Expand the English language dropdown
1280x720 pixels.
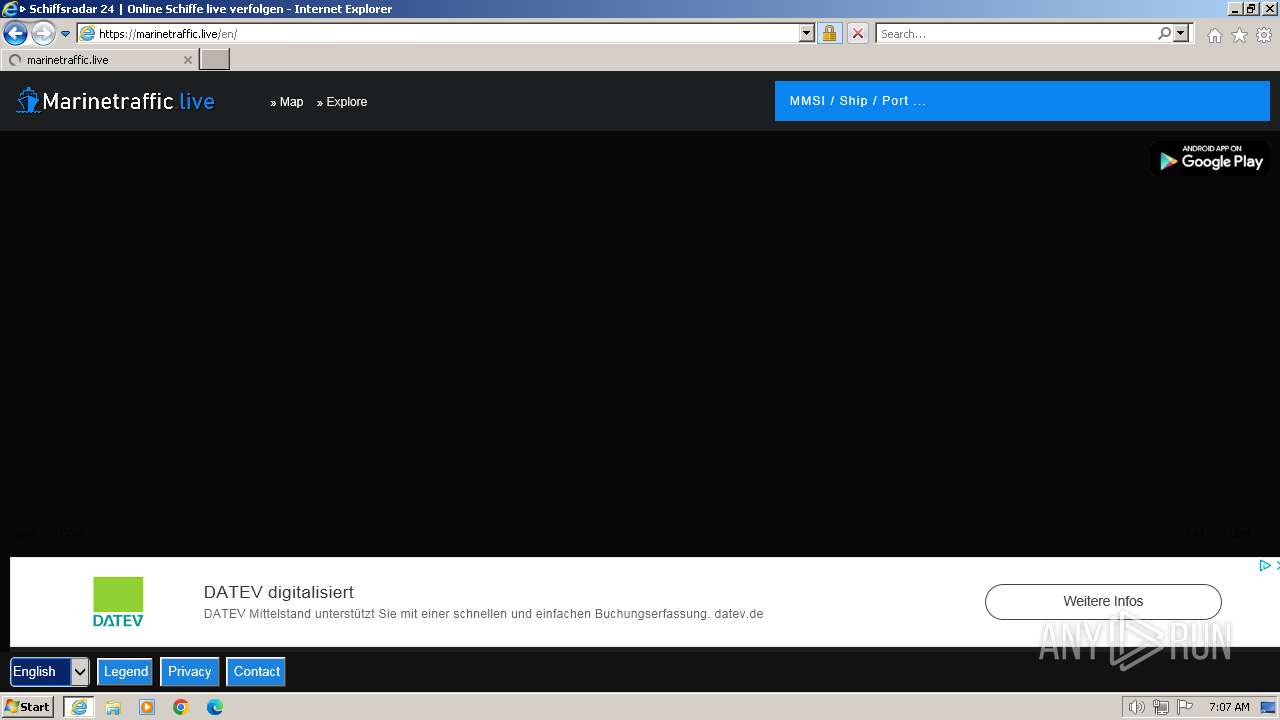click(50, 672)
